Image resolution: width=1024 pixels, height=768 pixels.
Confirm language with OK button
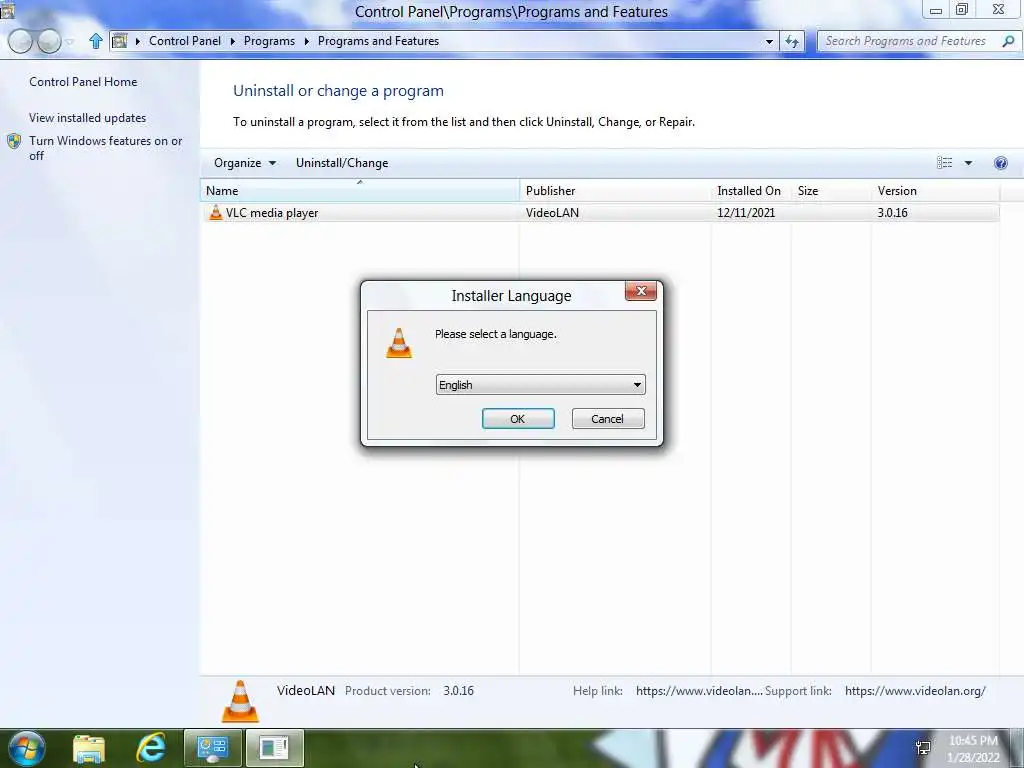coord(518,419)
